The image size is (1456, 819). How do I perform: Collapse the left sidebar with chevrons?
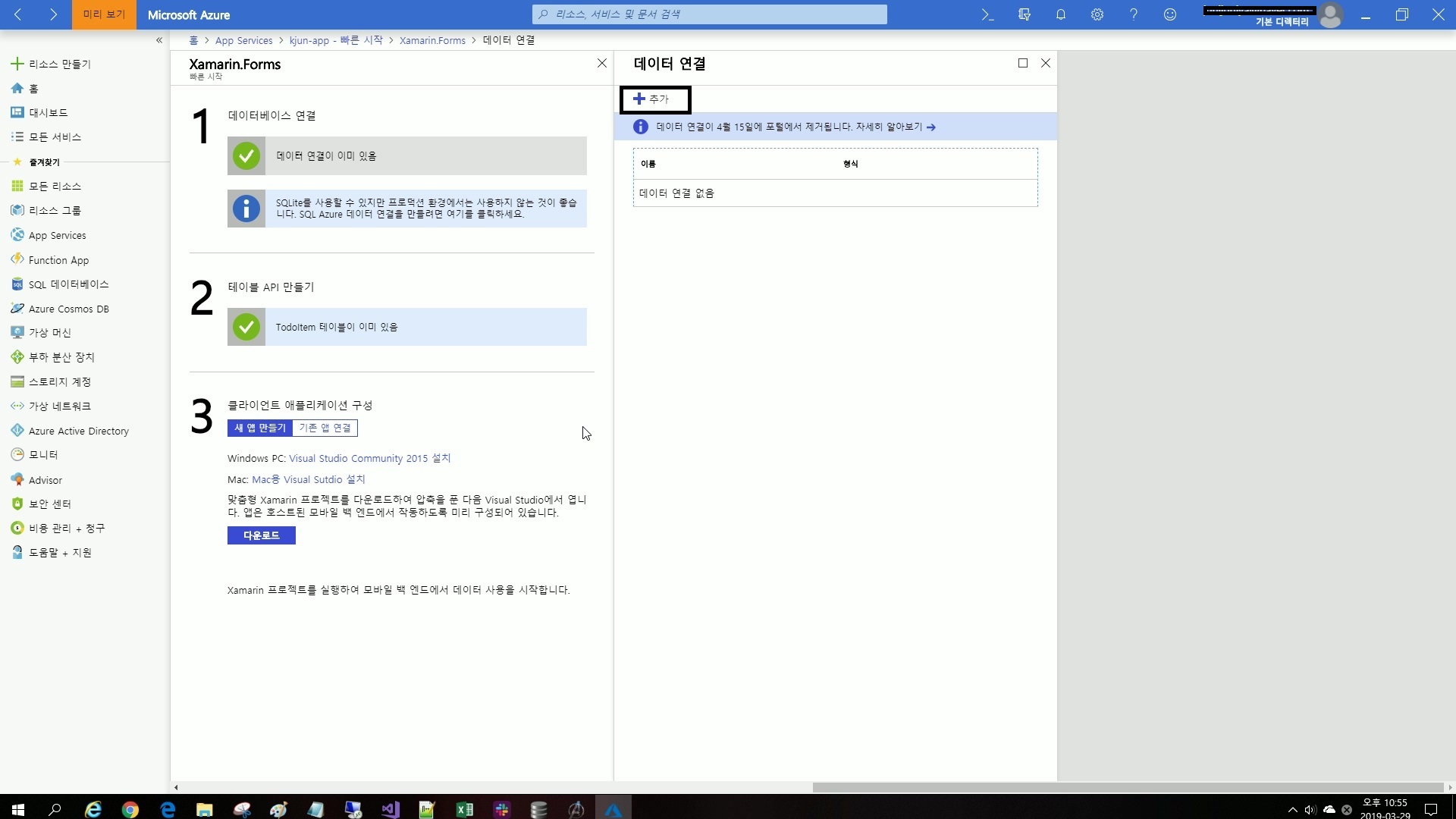[x=159, y=40]
